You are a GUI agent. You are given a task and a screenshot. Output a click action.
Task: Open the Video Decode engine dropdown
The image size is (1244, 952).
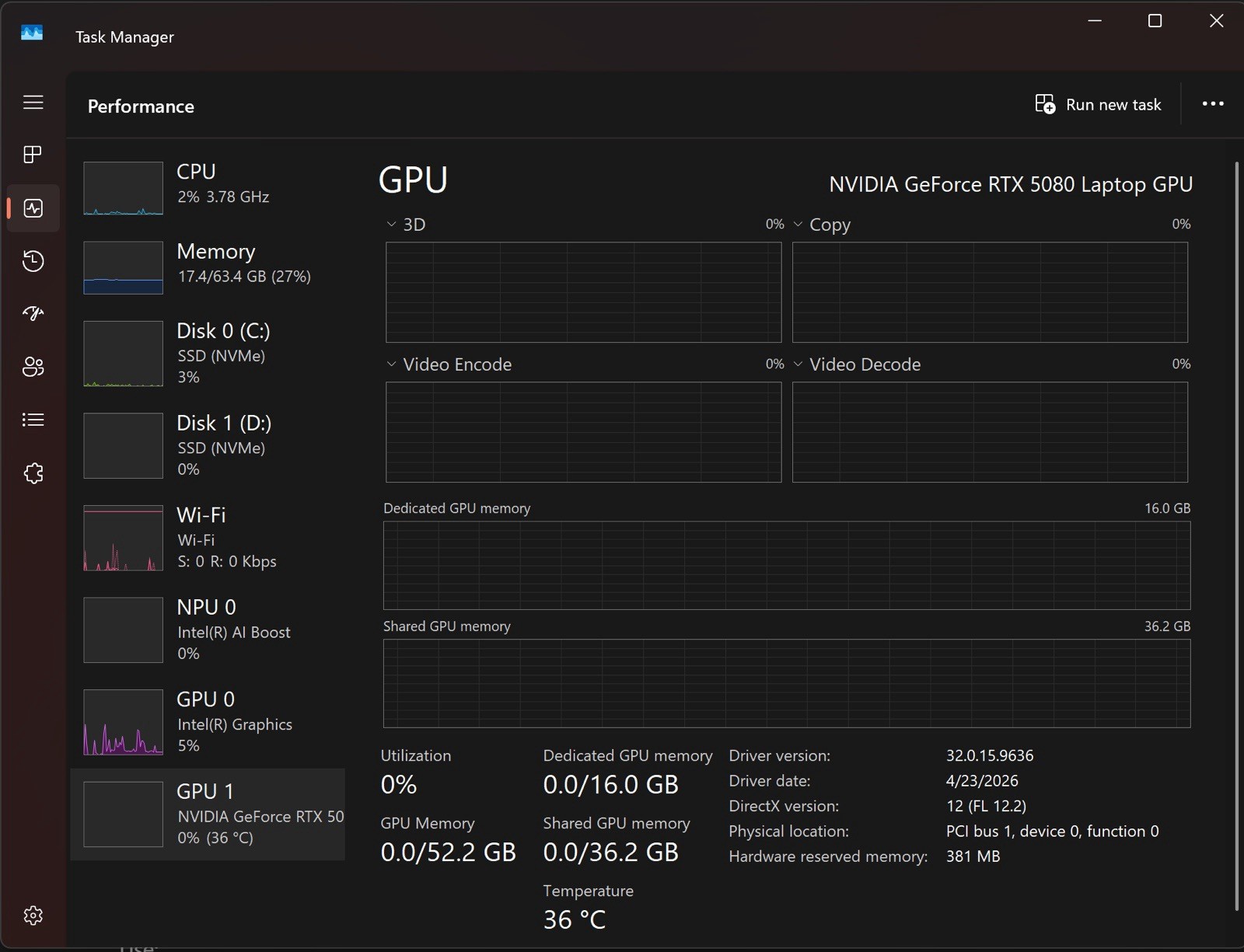(798, 364)
